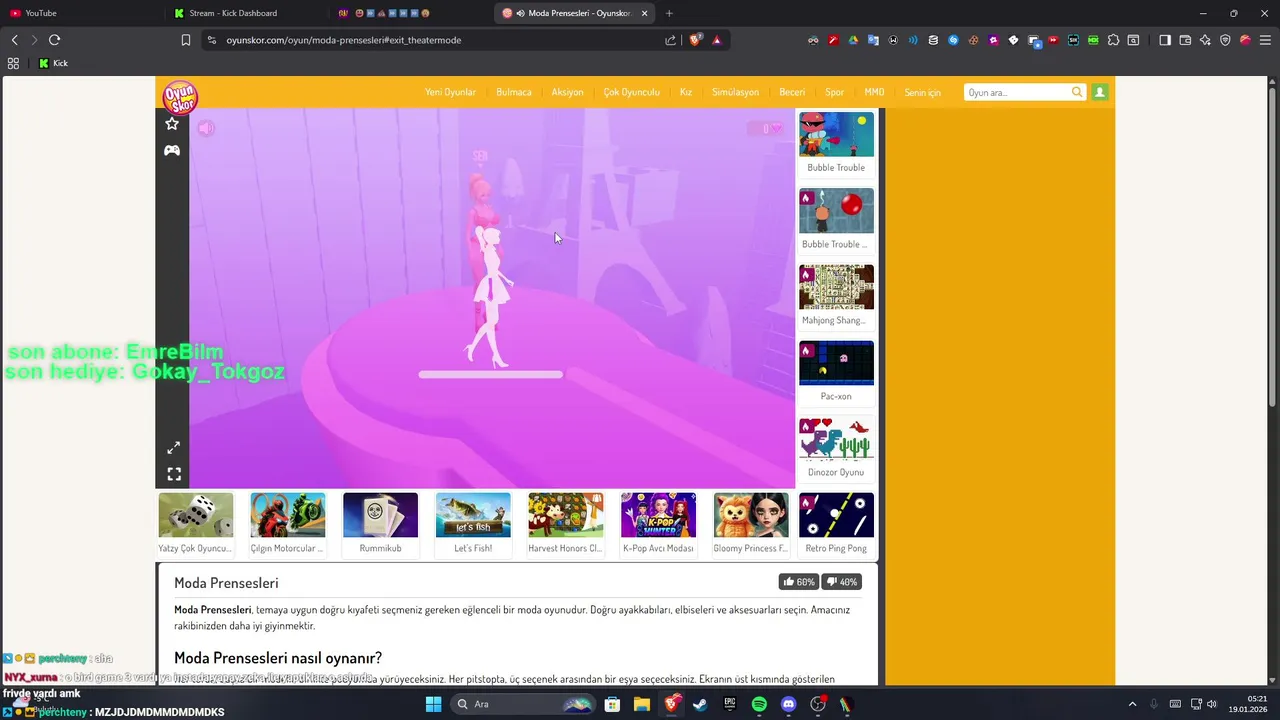The image size is (1280, 720).
Task: Open the browser hamburger menu
Action: 1265,40
